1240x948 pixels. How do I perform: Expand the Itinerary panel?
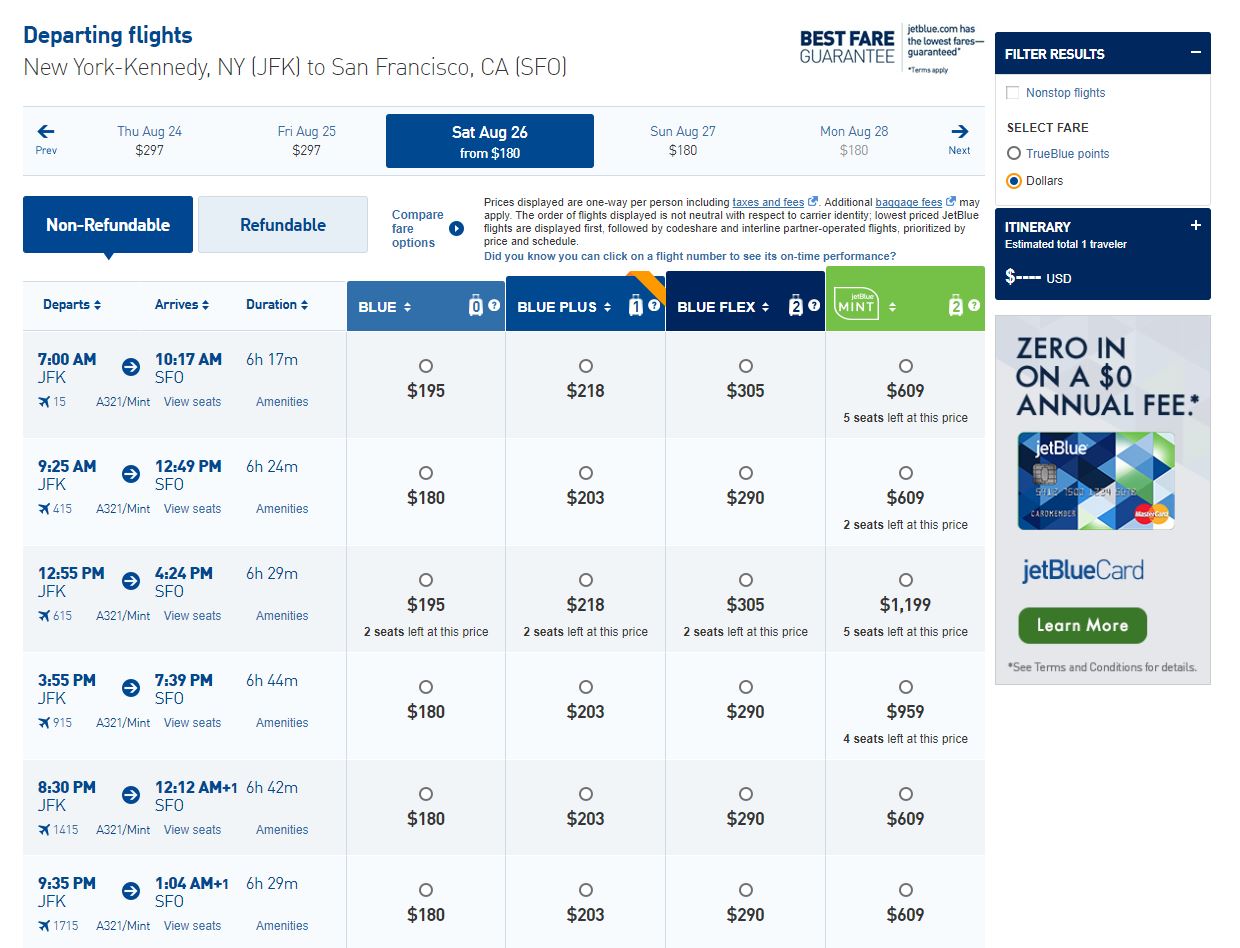click(x=1195, y=226)
